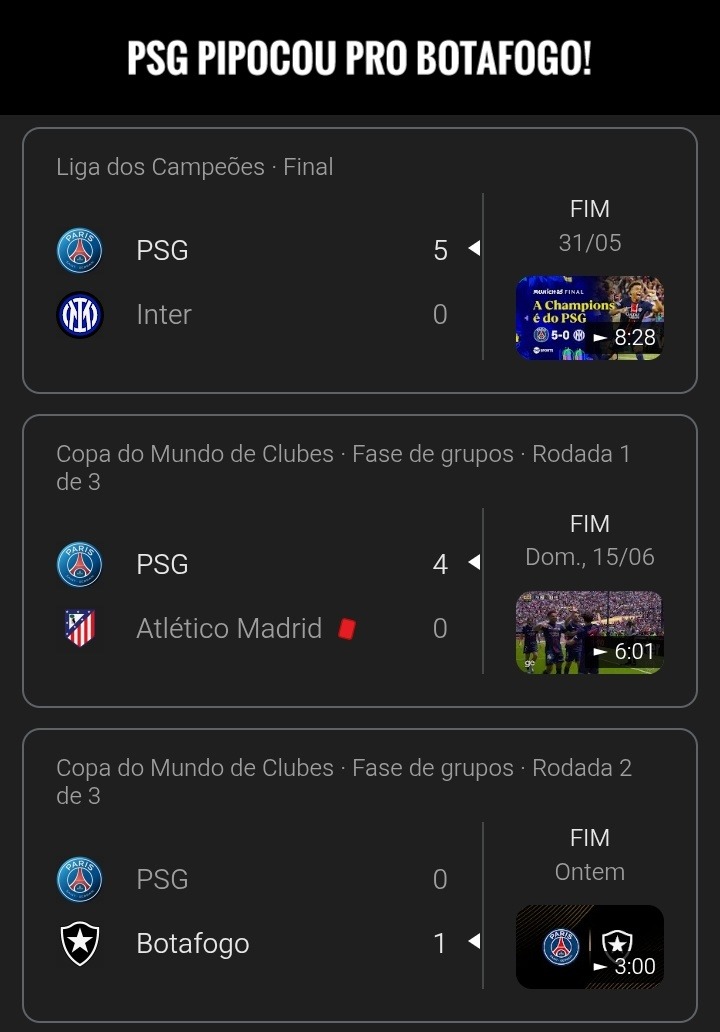The width and height of the screenshot is (720, 1032).
Task: Select the Inter team name
Action: point(164,315)
